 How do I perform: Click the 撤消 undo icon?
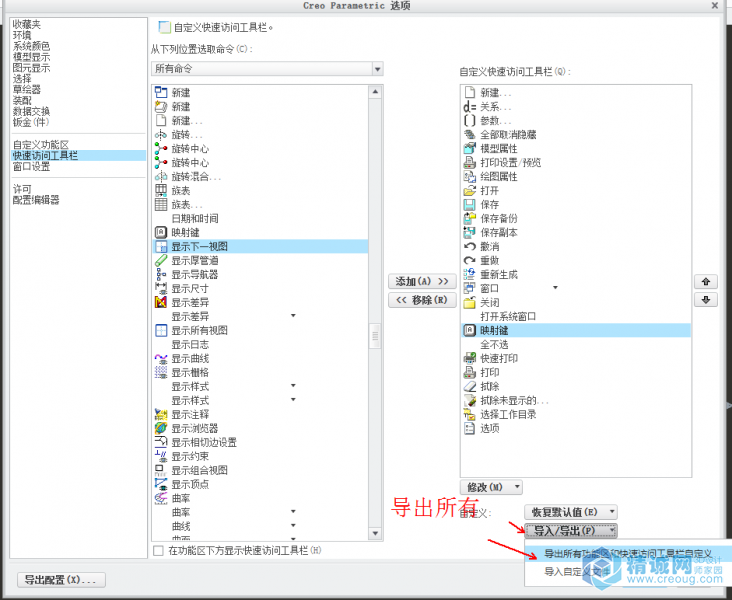(x=469, y=246)
